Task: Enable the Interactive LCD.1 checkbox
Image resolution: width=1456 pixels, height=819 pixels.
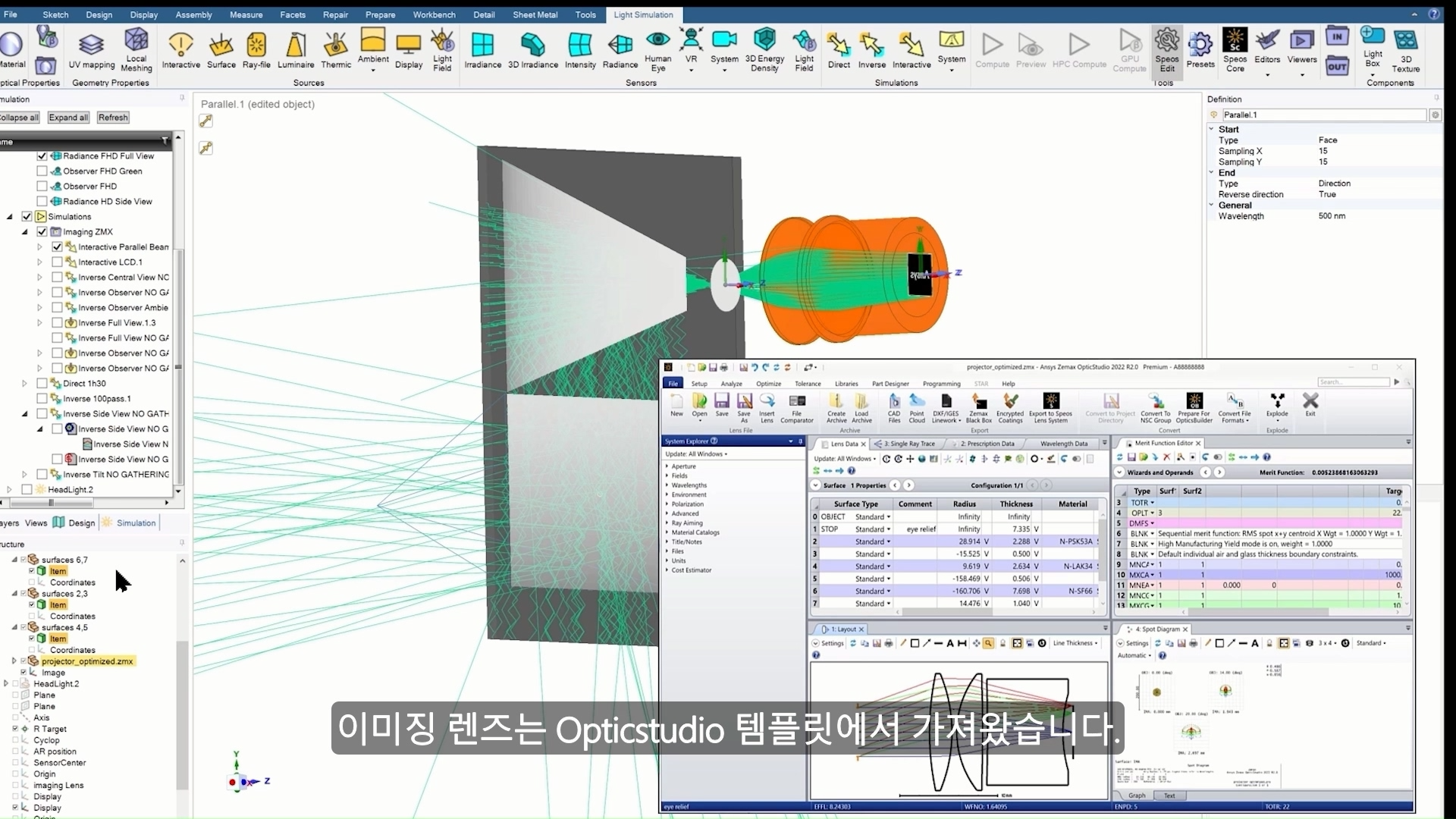Action: coord(56,262)
